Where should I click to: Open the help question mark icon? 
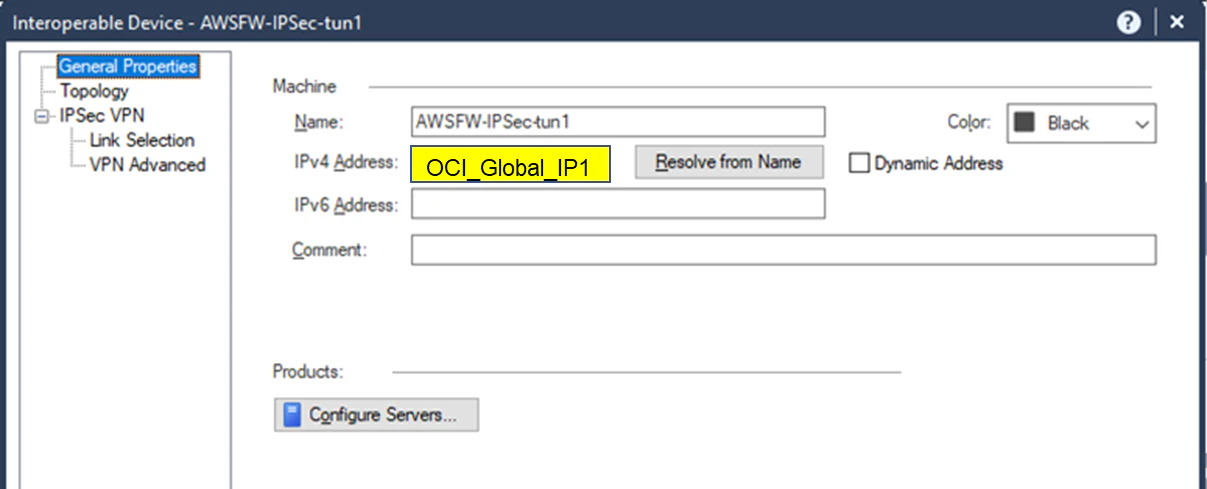1128,22
